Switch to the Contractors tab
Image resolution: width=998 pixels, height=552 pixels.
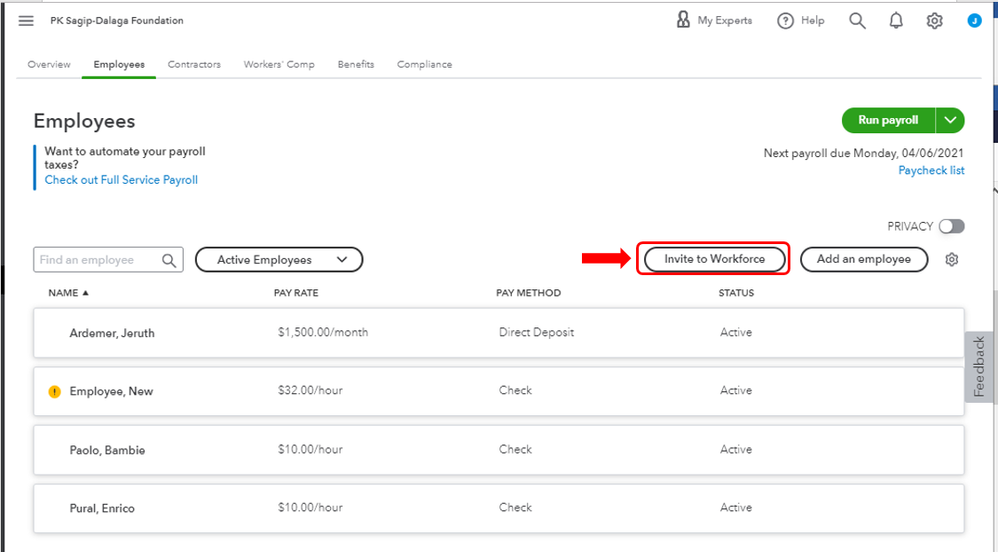(194, 65)
